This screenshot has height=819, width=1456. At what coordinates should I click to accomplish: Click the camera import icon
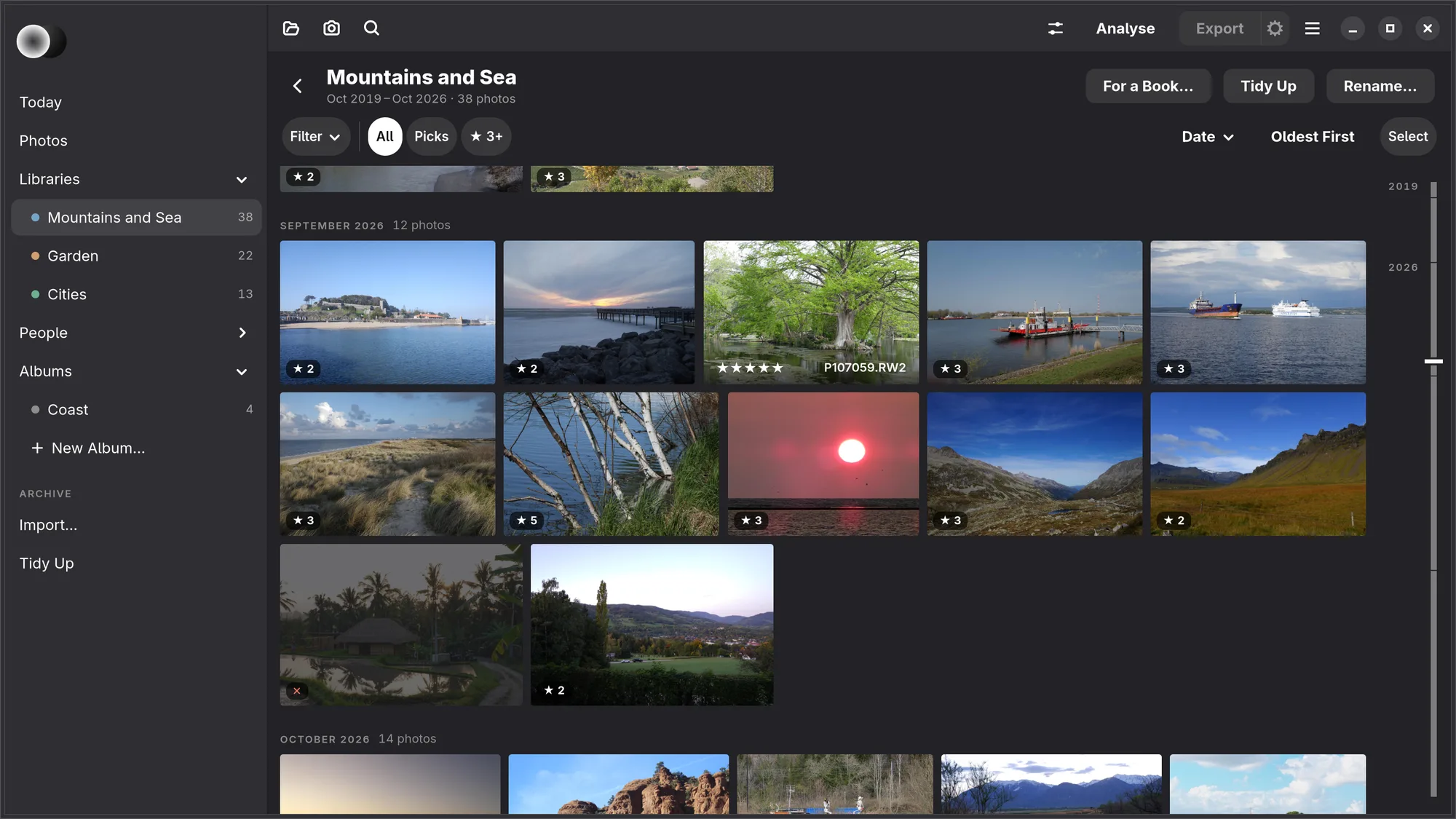tap(331, 28)
